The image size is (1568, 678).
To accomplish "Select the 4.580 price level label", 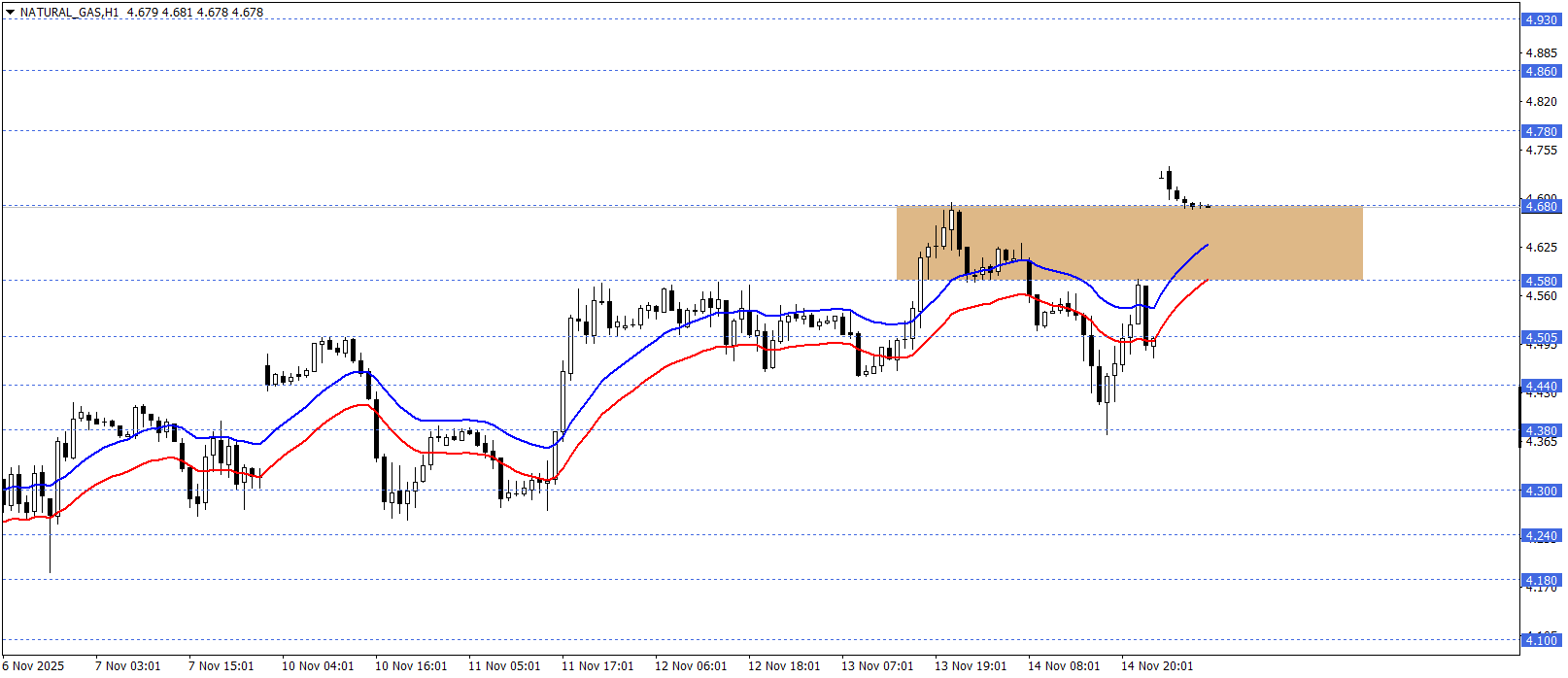I will 1540,282.
